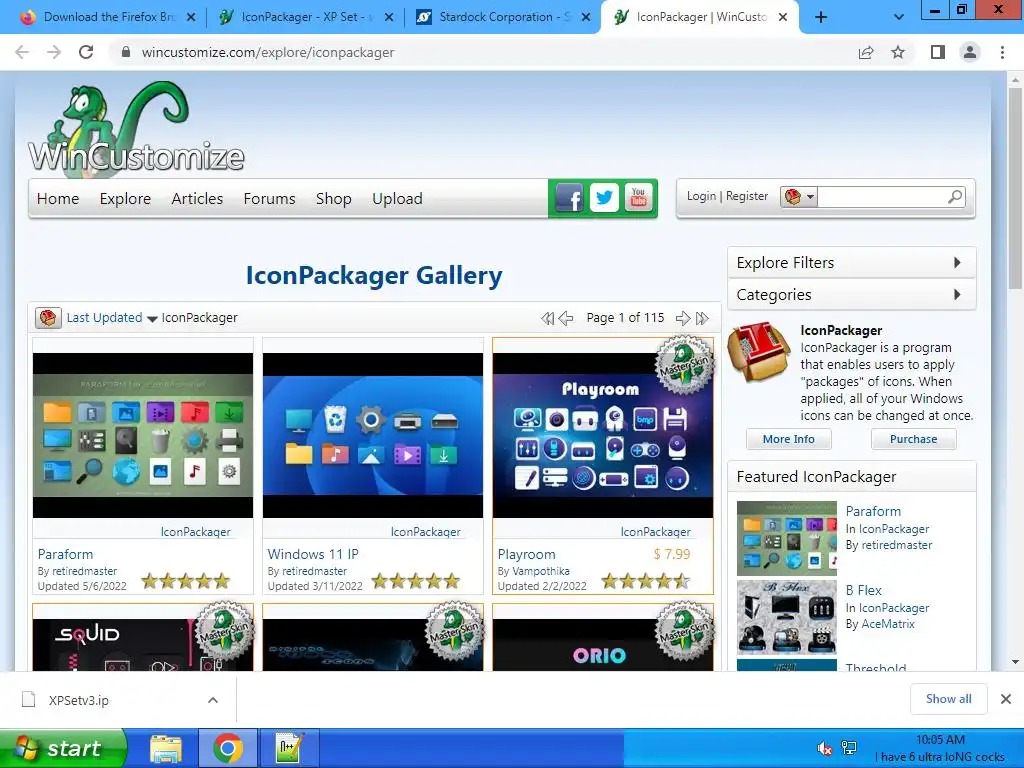This screenshot has width=1024, height=768.
Task: Click the Login link
Action: coord(701,196)
